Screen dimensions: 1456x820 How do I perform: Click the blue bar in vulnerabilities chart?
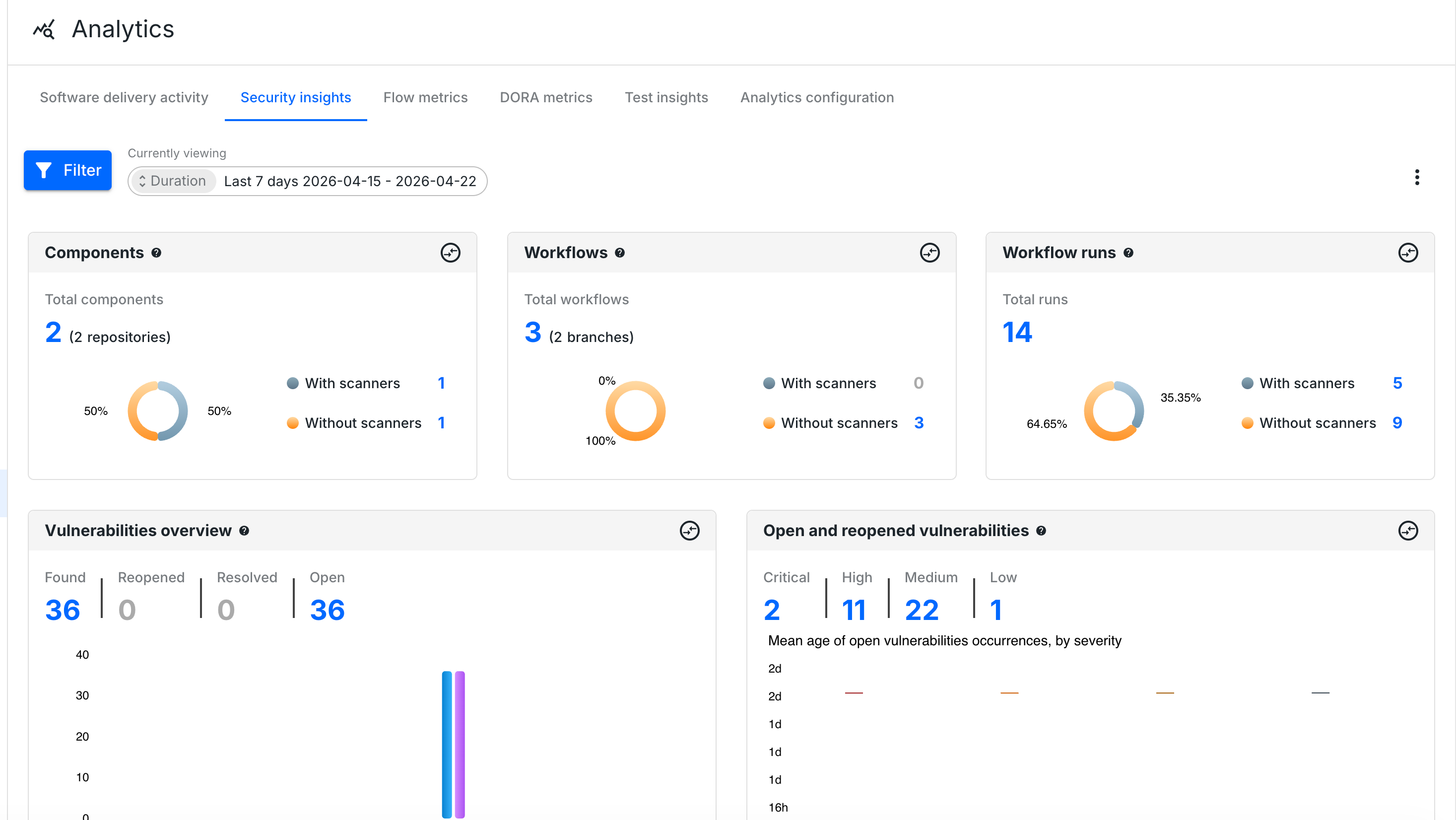[x=447, y=744]
